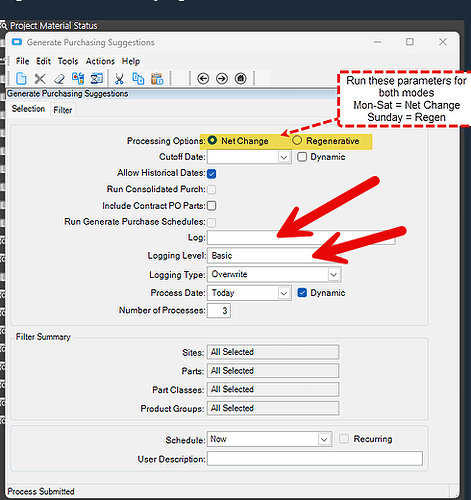Click the Forward arrow navigation icon
471x500 pixels.
[222, 79]
